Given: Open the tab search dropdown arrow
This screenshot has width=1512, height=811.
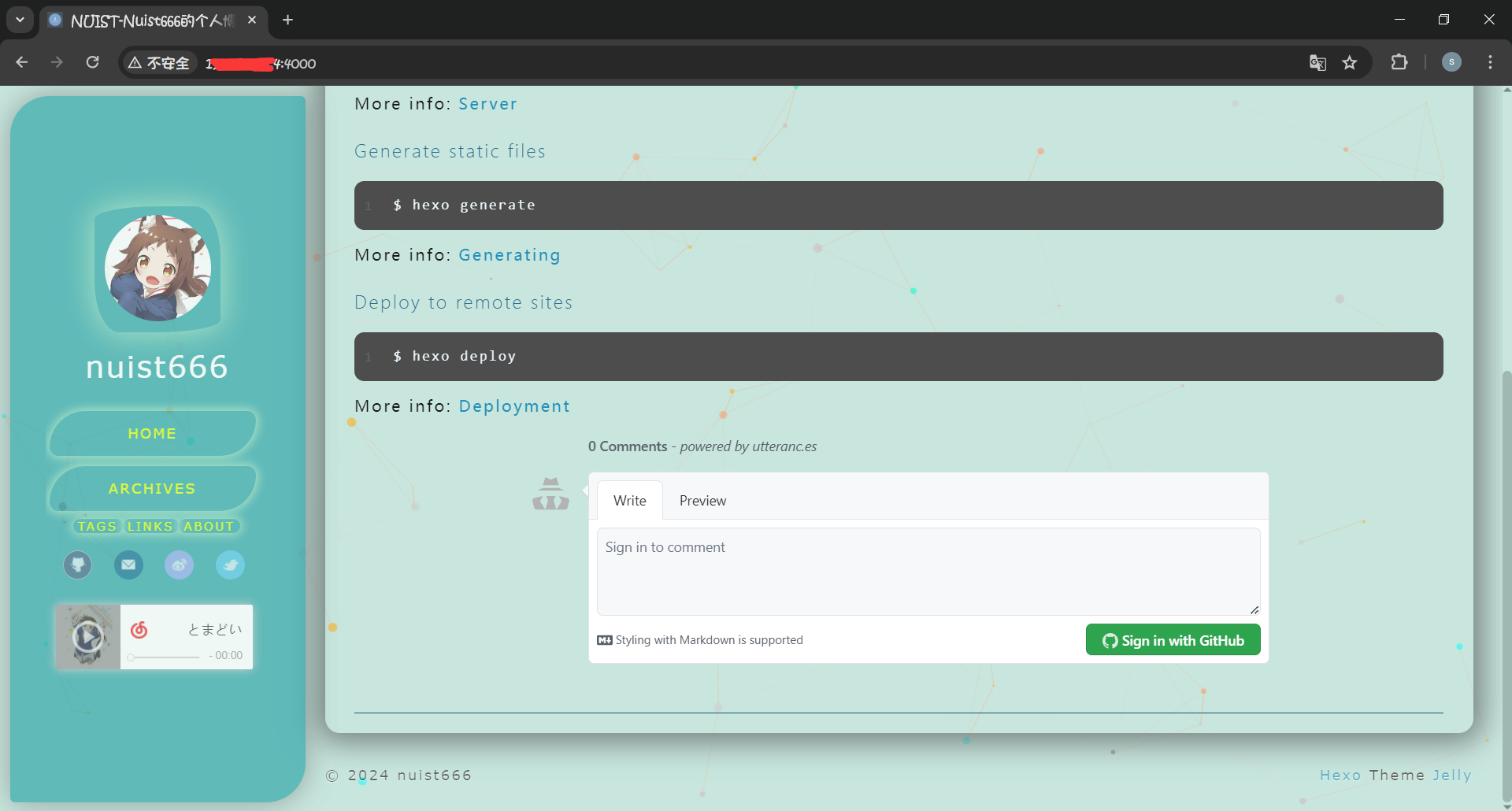Looking at the screenshot, I should (x=20, y=20).
